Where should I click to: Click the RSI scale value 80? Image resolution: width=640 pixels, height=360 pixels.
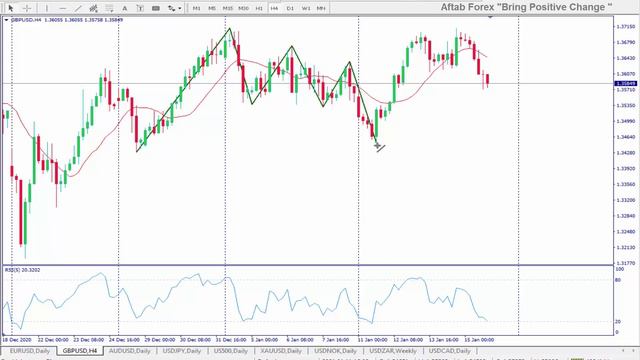(618, 280)
